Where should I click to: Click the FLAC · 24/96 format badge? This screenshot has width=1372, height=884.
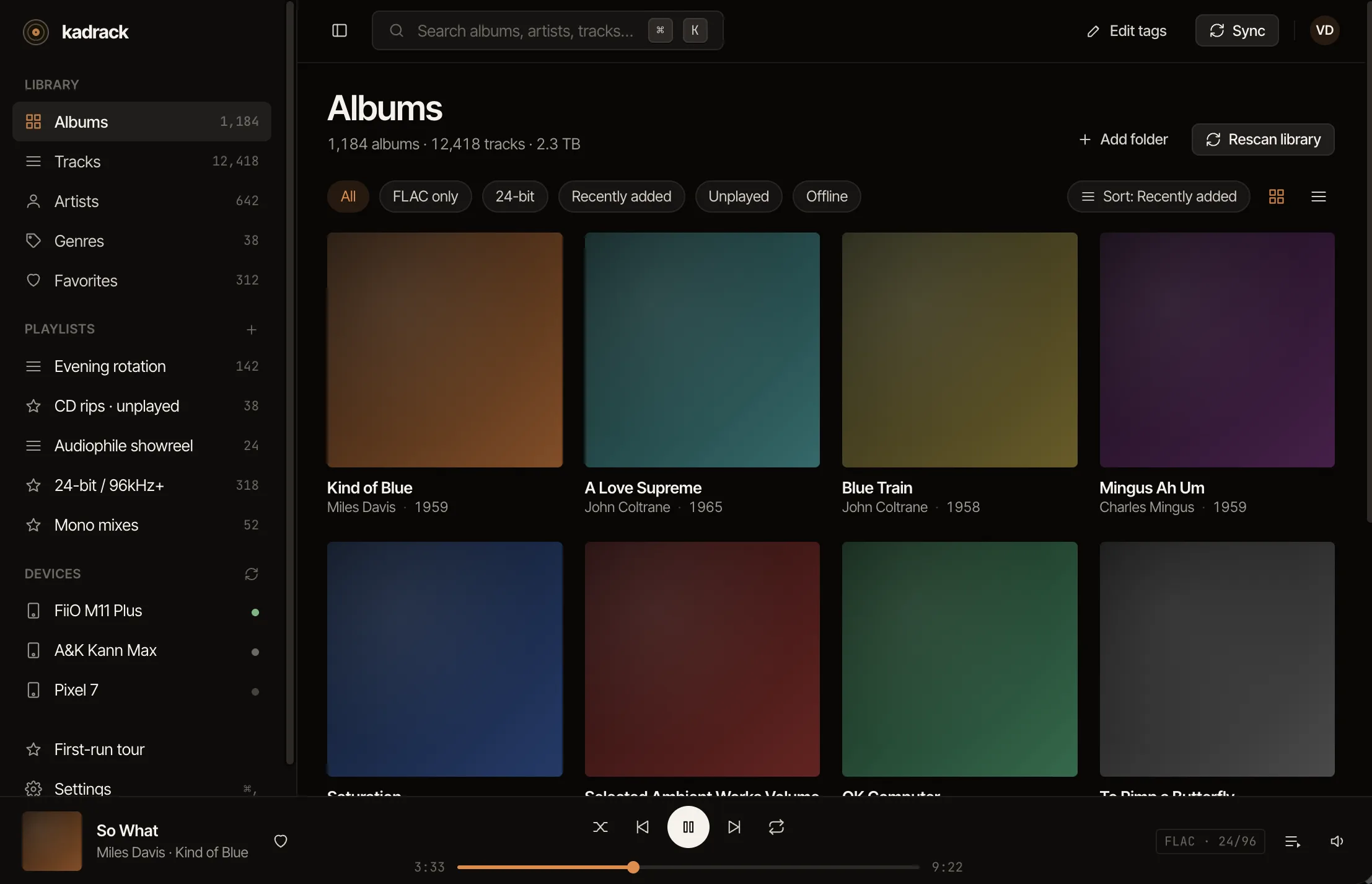1210,841
